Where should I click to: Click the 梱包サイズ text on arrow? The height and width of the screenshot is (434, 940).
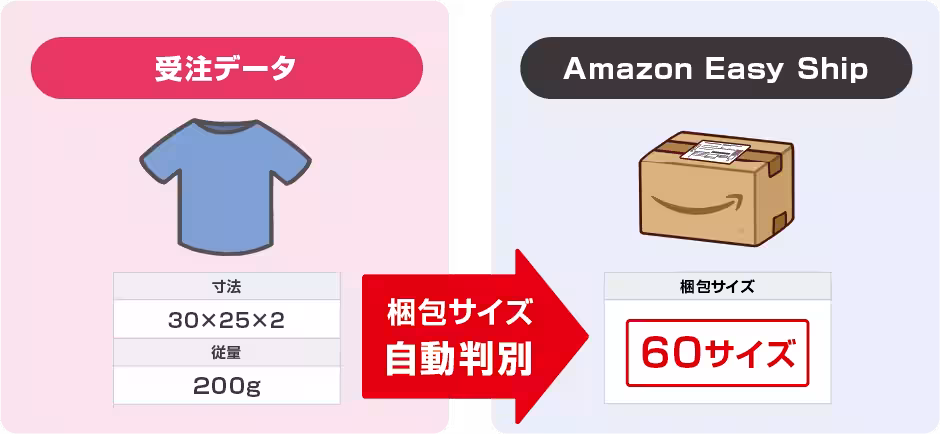(x=459, y=314)
